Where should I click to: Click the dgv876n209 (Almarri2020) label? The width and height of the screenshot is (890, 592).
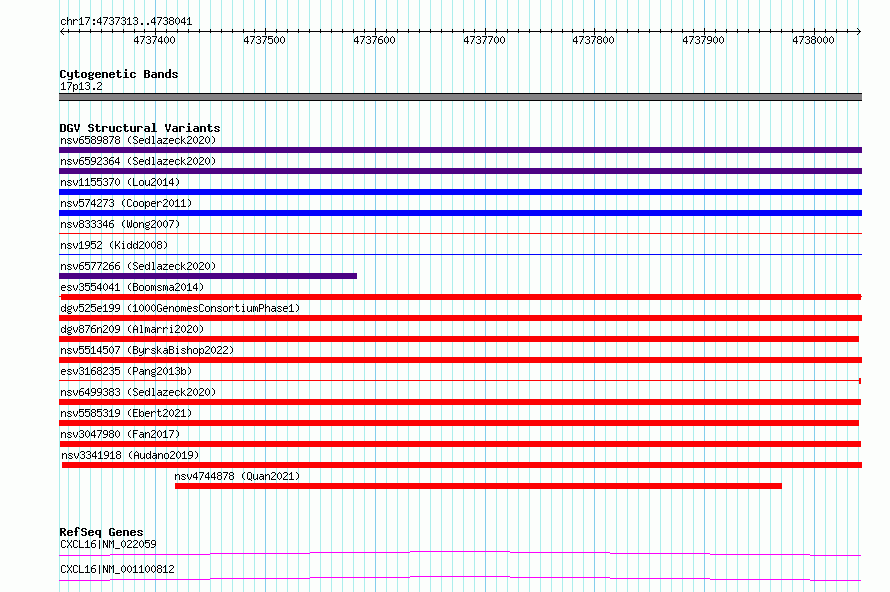point(132,329)
